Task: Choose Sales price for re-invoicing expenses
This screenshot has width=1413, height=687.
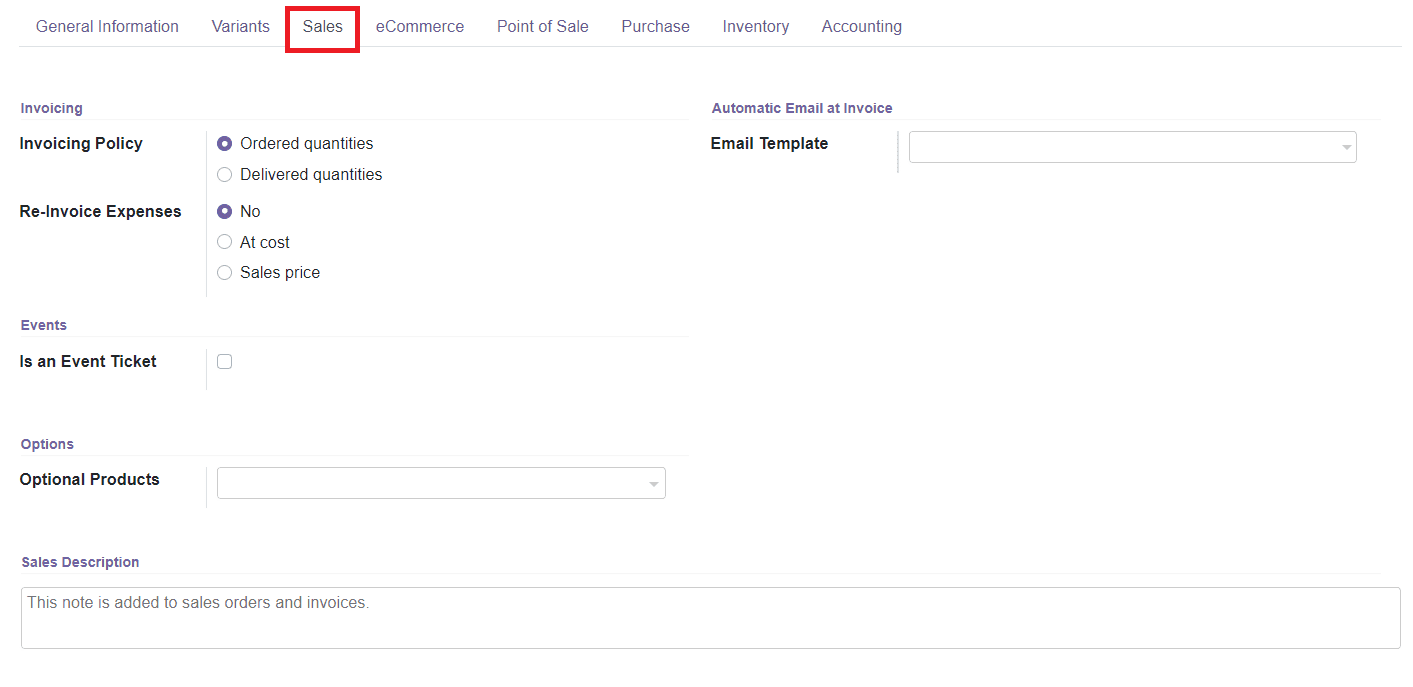Action: [x=224, y=272]
